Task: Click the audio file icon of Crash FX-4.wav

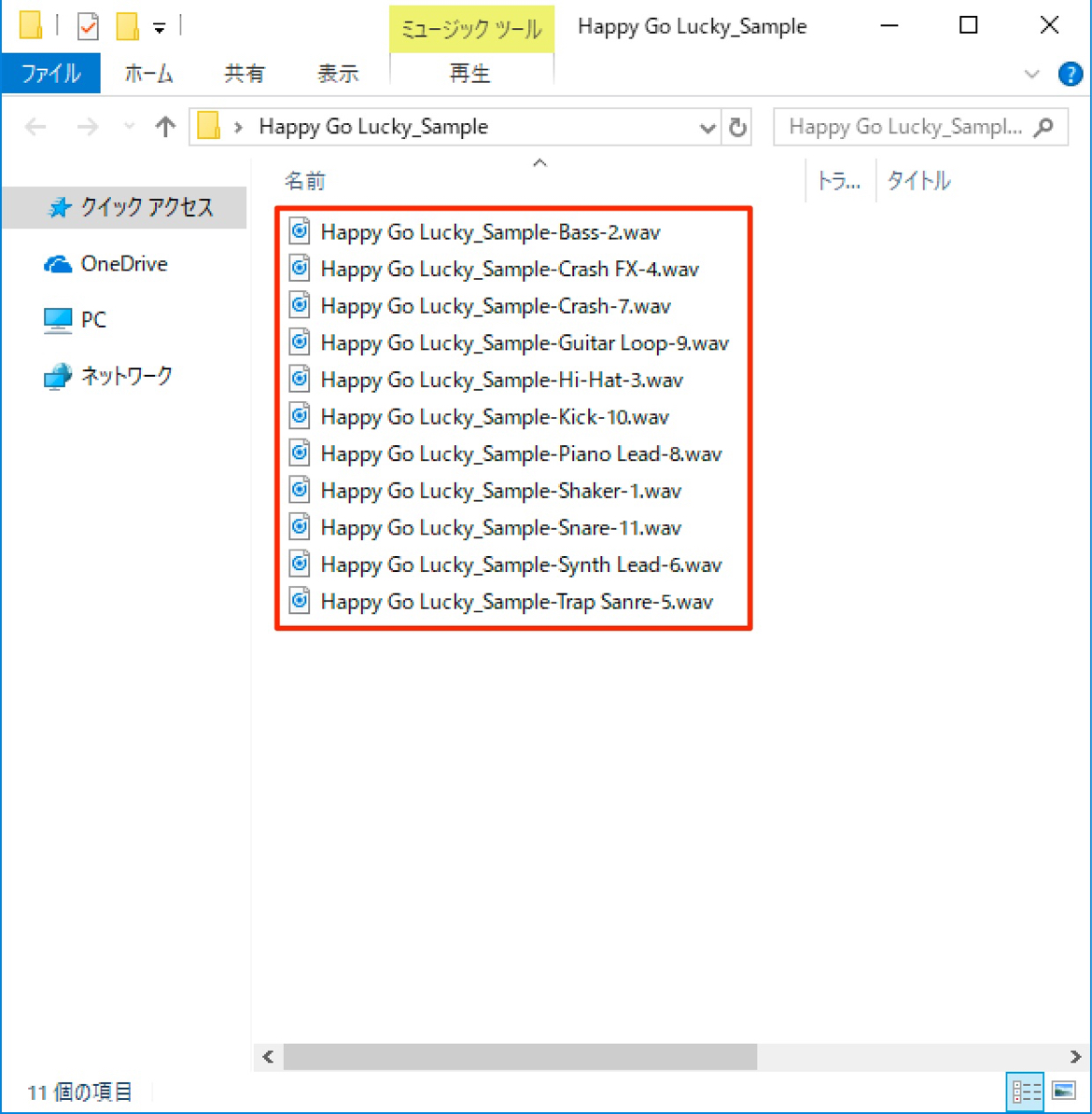Action: (x=300, y=268)
